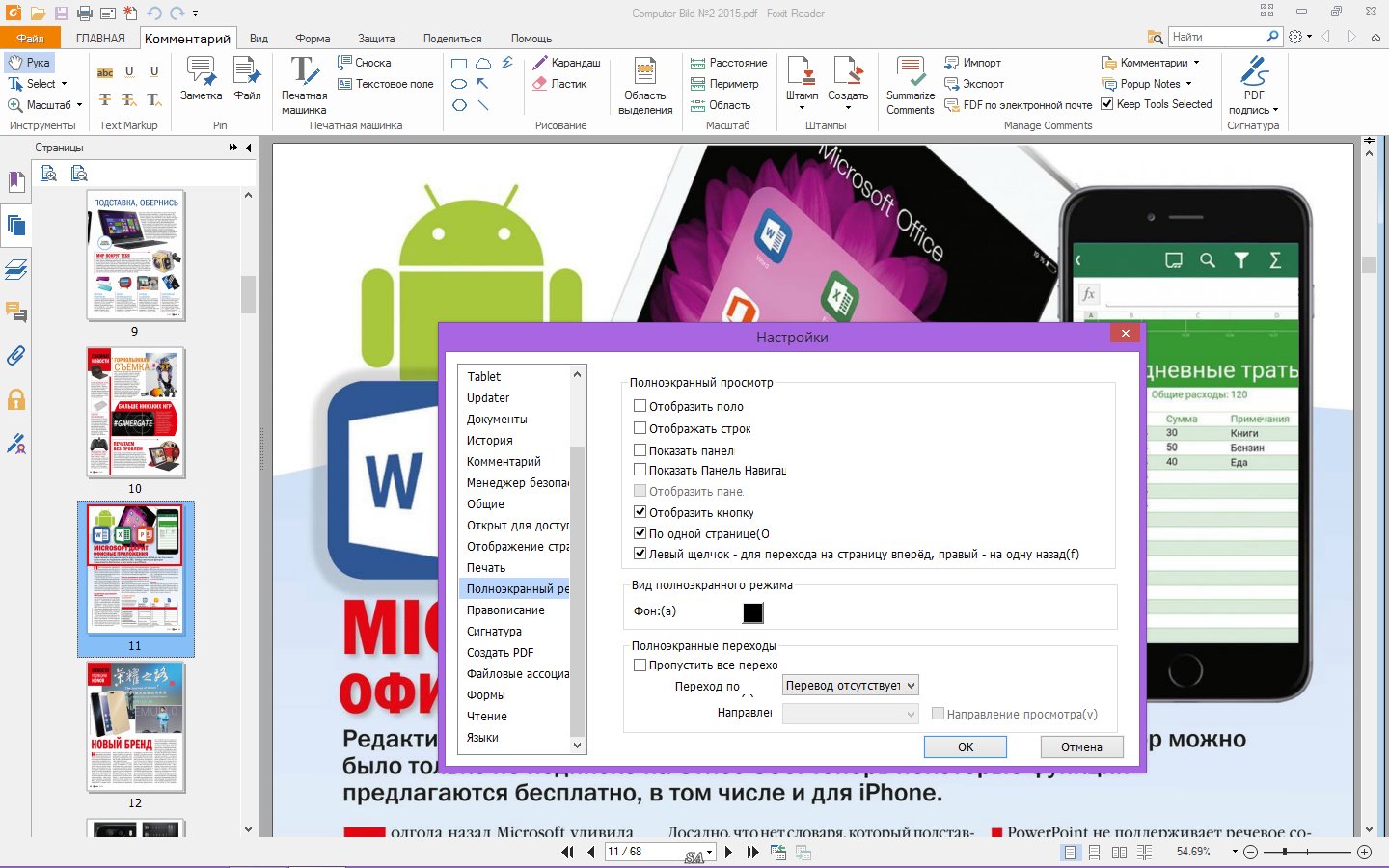Uncheck Левый щелчок page navigation checkbox
This screenshot has height=868, width=1389.
coord(640,554)
